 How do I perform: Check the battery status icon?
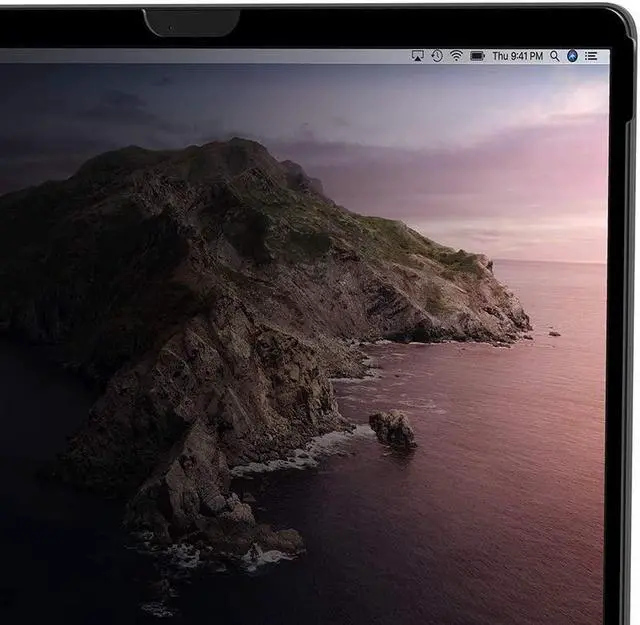(477, 56)
